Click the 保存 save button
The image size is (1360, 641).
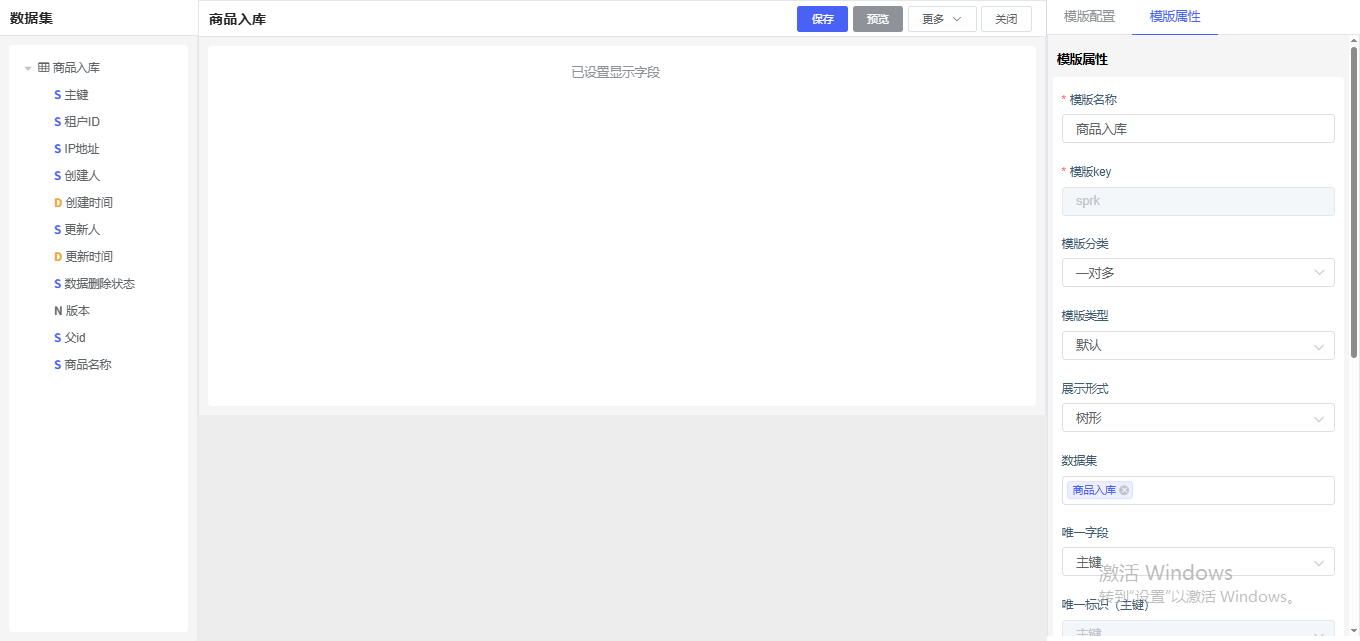(x=821, y=18)
